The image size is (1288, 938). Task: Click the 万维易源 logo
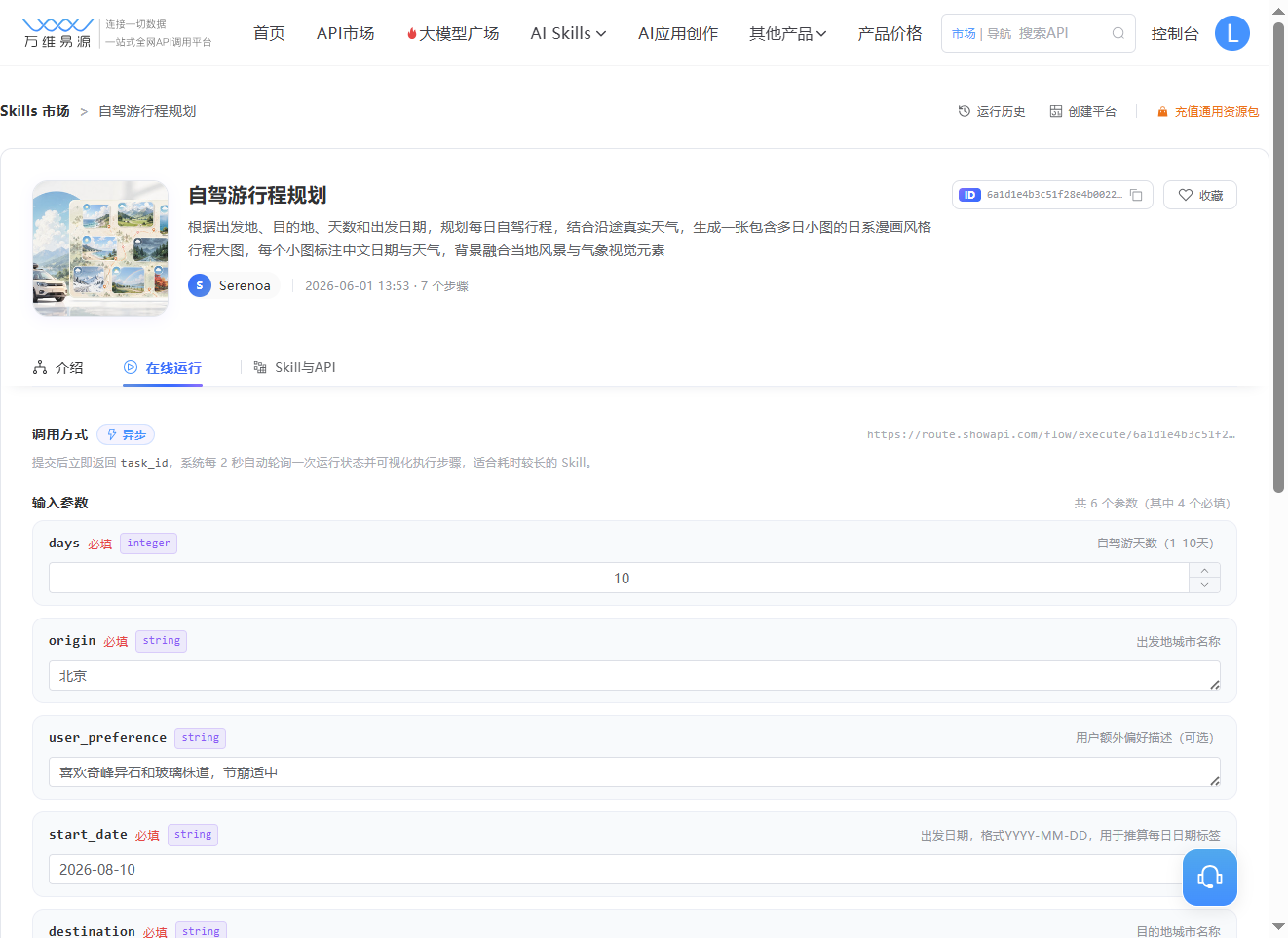tap(57, 32)
